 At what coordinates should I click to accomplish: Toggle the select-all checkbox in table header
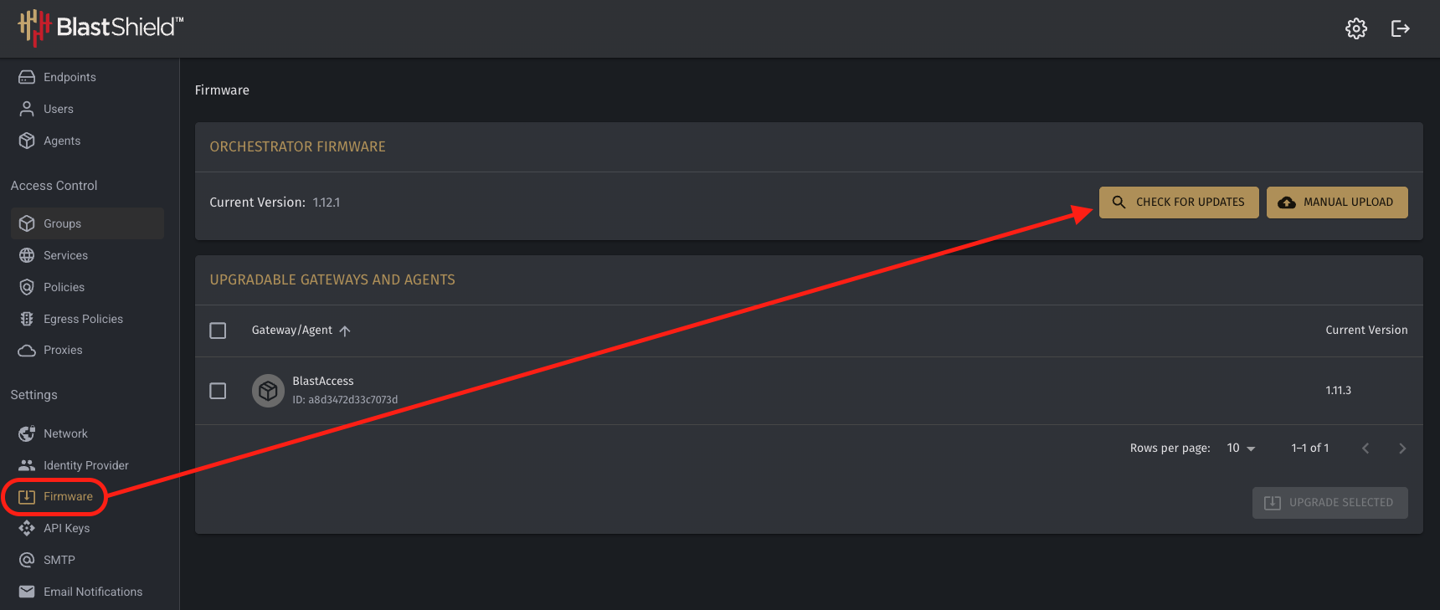(218, 330)
